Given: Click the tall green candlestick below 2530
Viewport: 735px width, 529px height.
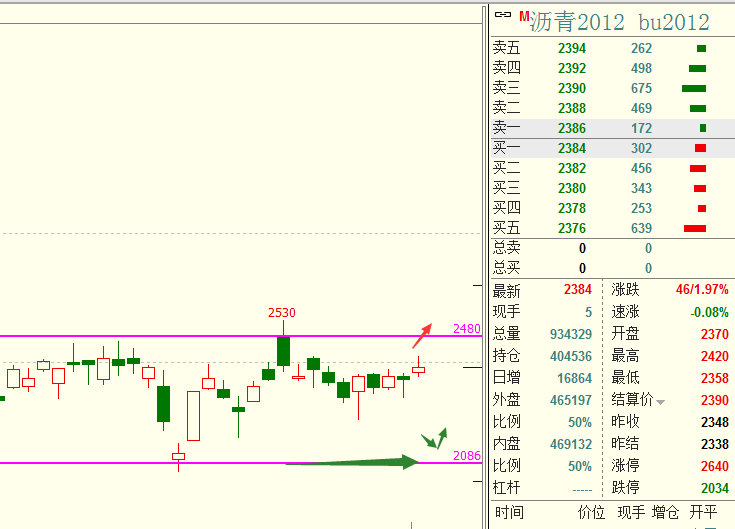Looking at the screenshot, I should click(x=284, y=351).
